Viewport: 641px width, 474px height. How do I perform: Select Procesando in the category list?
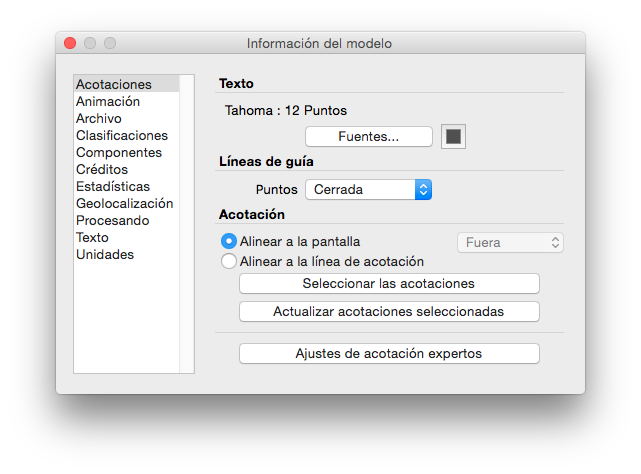coord(126,220)
